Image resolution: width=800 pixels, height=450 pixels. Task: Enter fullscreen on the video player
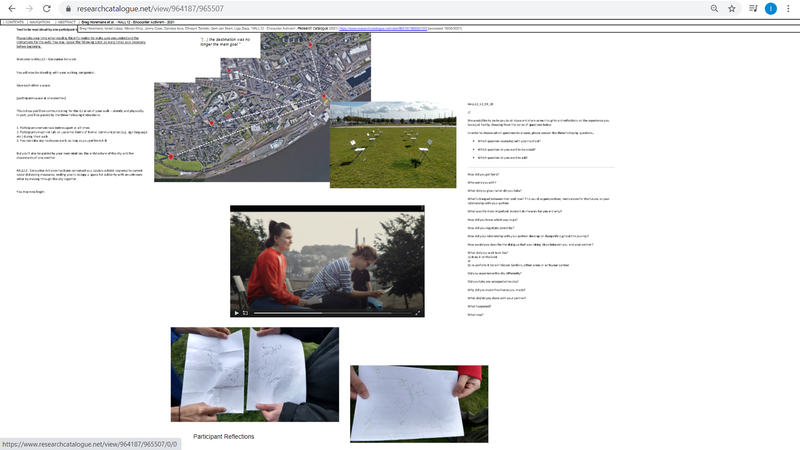pyautogui.click(x=417, y=312)
